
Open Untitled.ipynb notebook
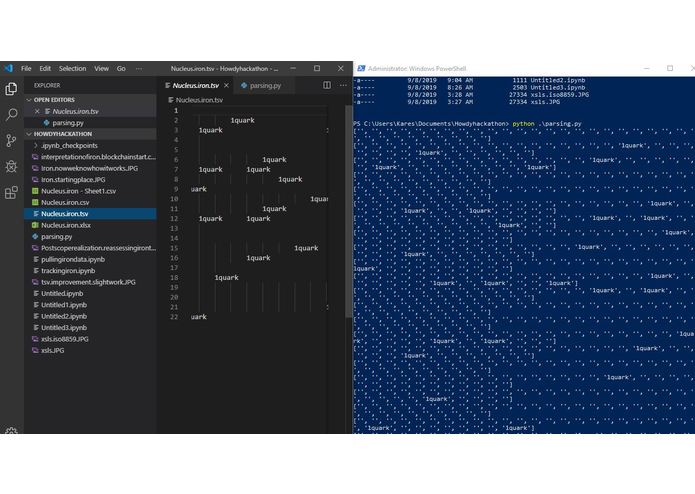point(90,293)
